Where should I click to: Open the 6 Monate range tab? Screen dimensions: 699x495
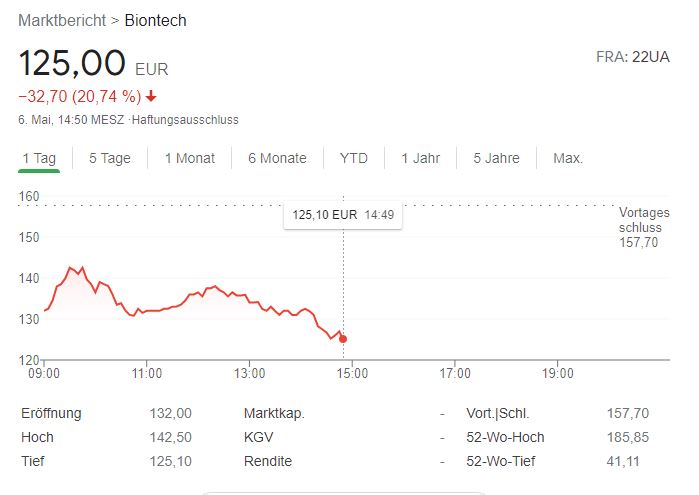pos(277,158)
